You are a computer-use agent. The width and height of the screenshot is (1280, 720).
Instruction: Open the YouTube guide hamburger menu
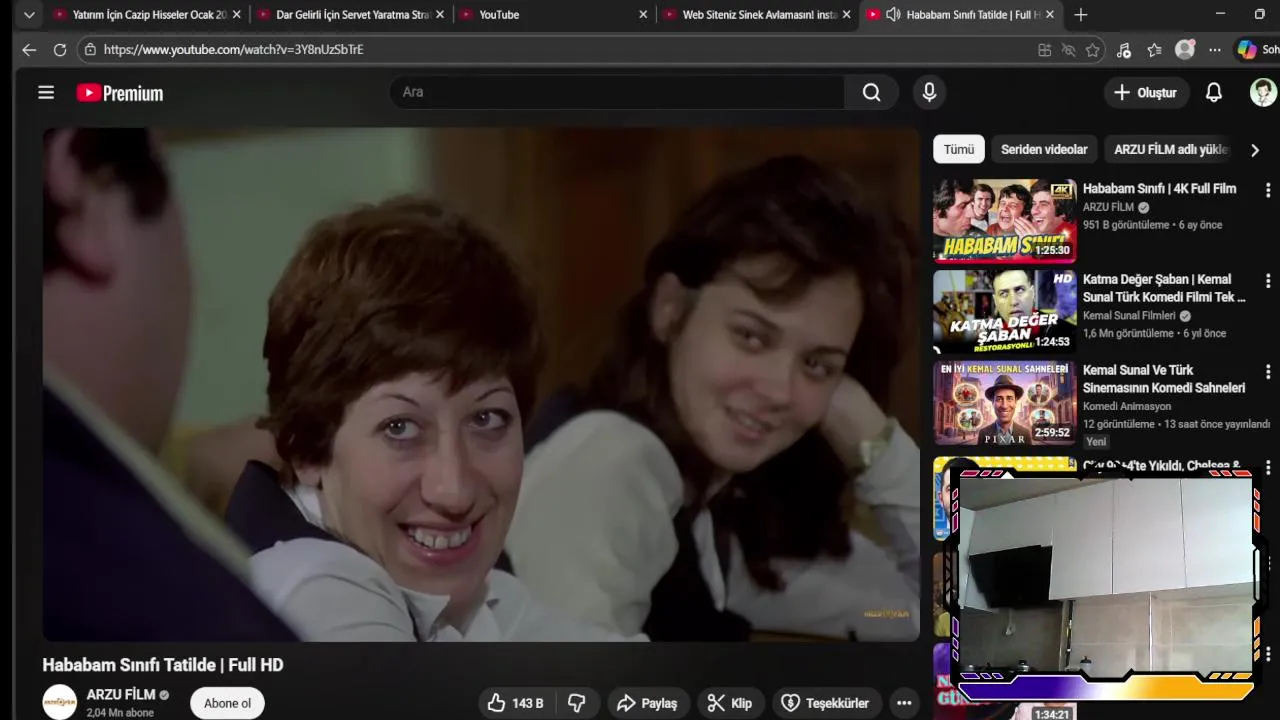tap(46, 93)
